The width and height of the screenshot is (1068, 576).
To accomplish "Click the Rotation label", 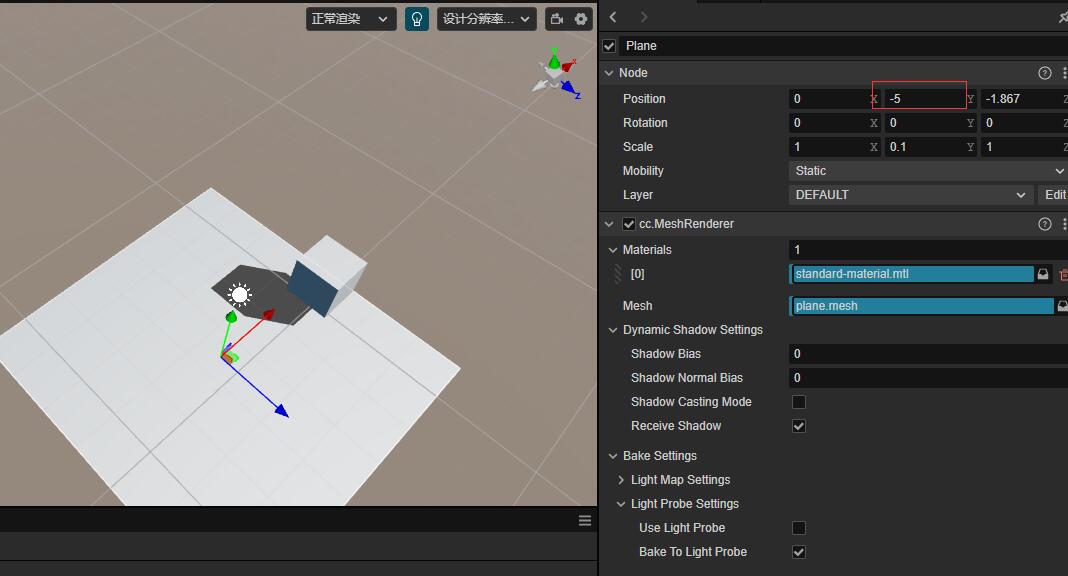I will point(645,123).
